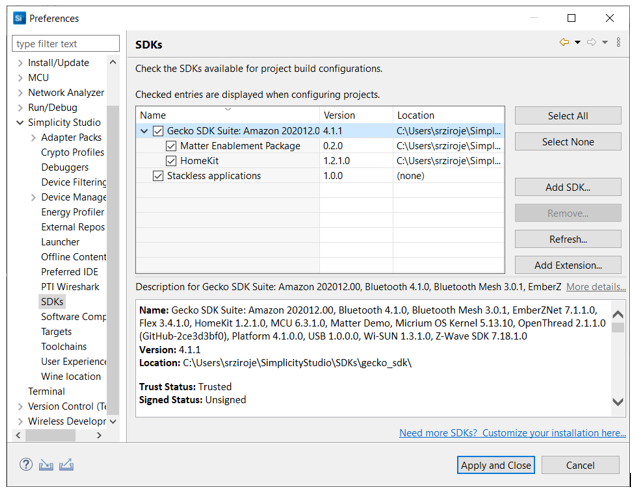Focus the type filter text field
The width and height of the screenshot is (635, 490).
(x=66, y=43)
